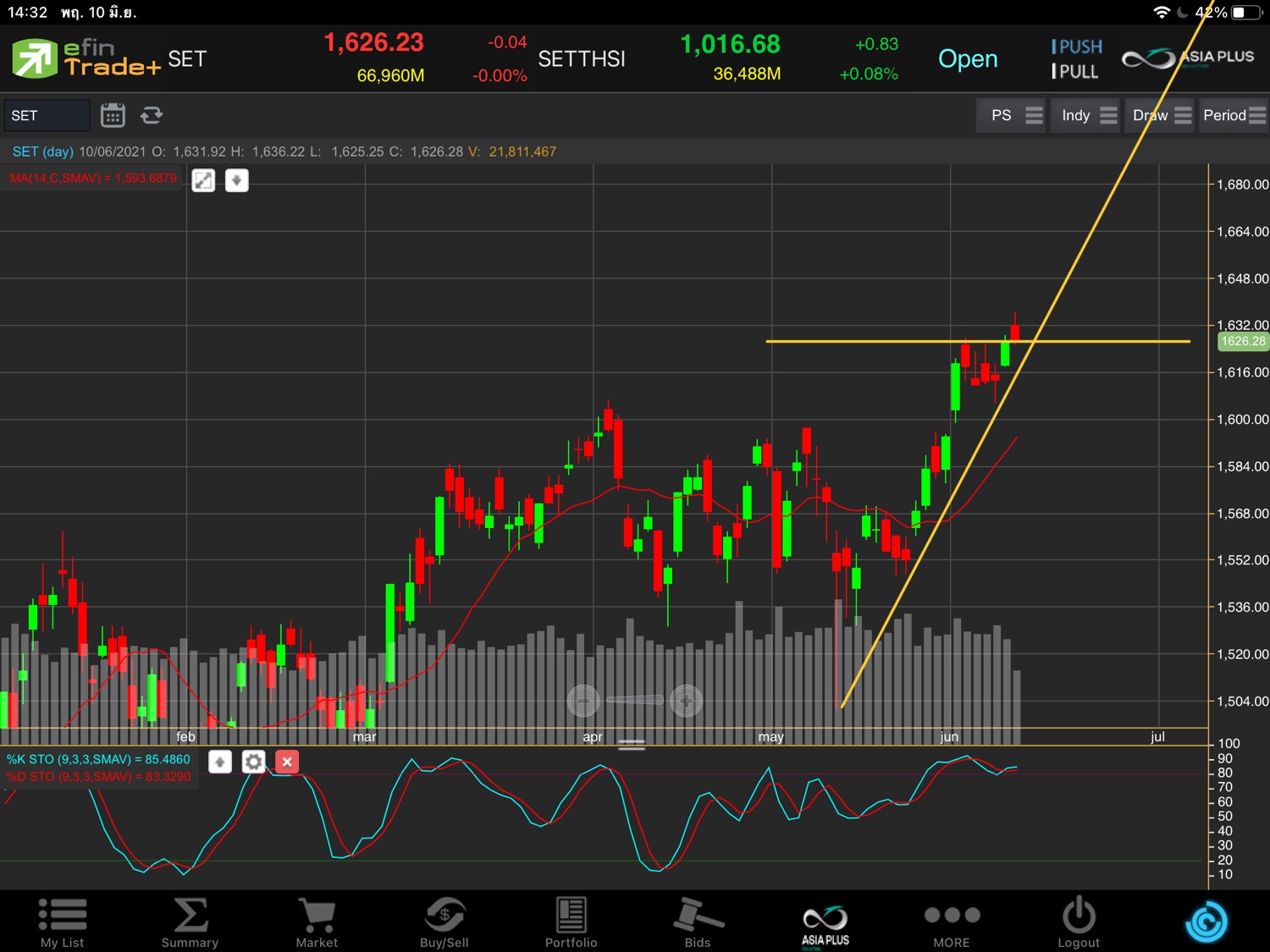Open the Asia Plus tab
The width and height of the screenshot is (1270, 952).
[x=825, y=926]
